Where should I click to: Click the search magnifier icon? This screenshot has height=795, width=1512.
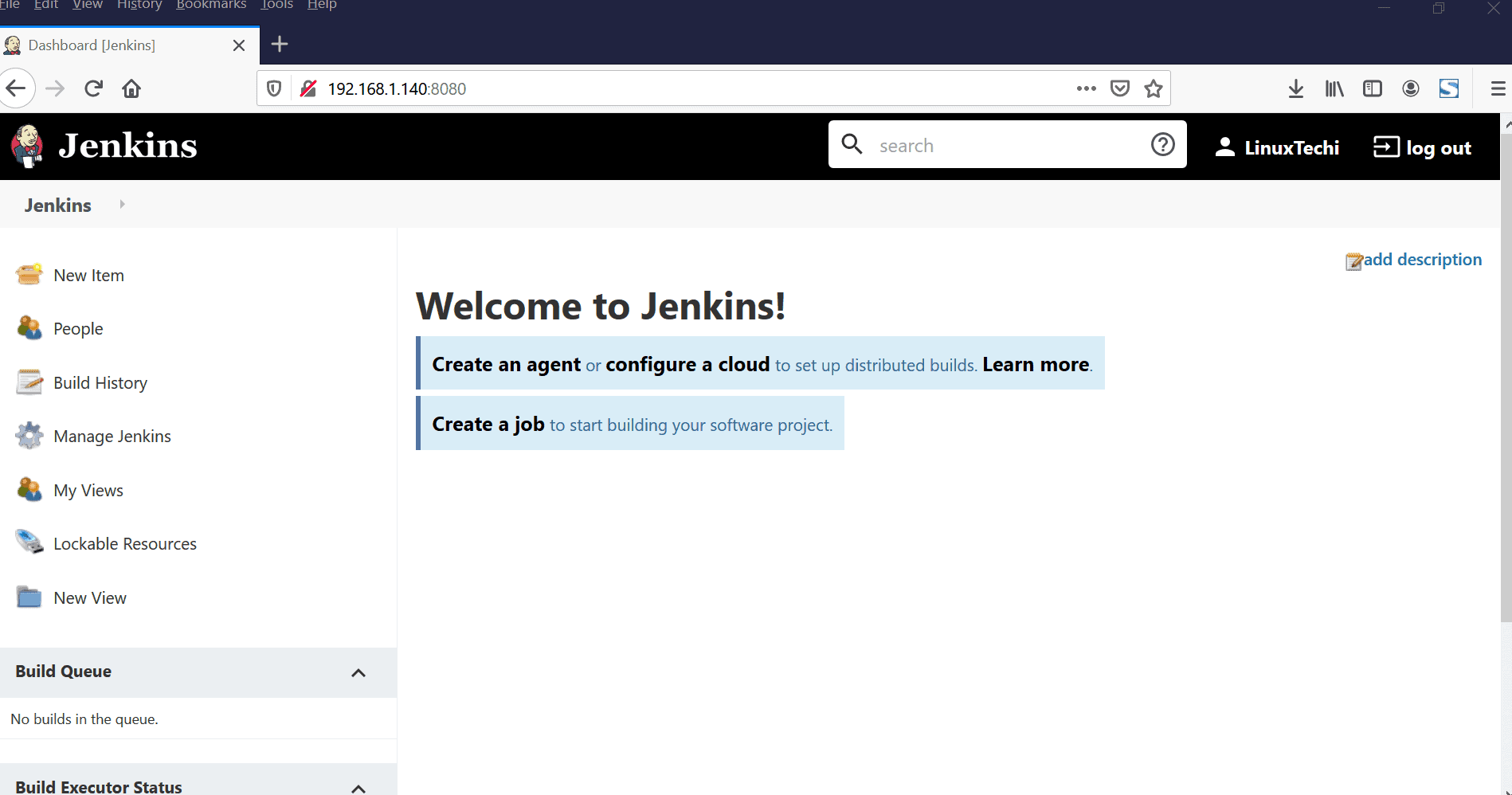[852, 144]
